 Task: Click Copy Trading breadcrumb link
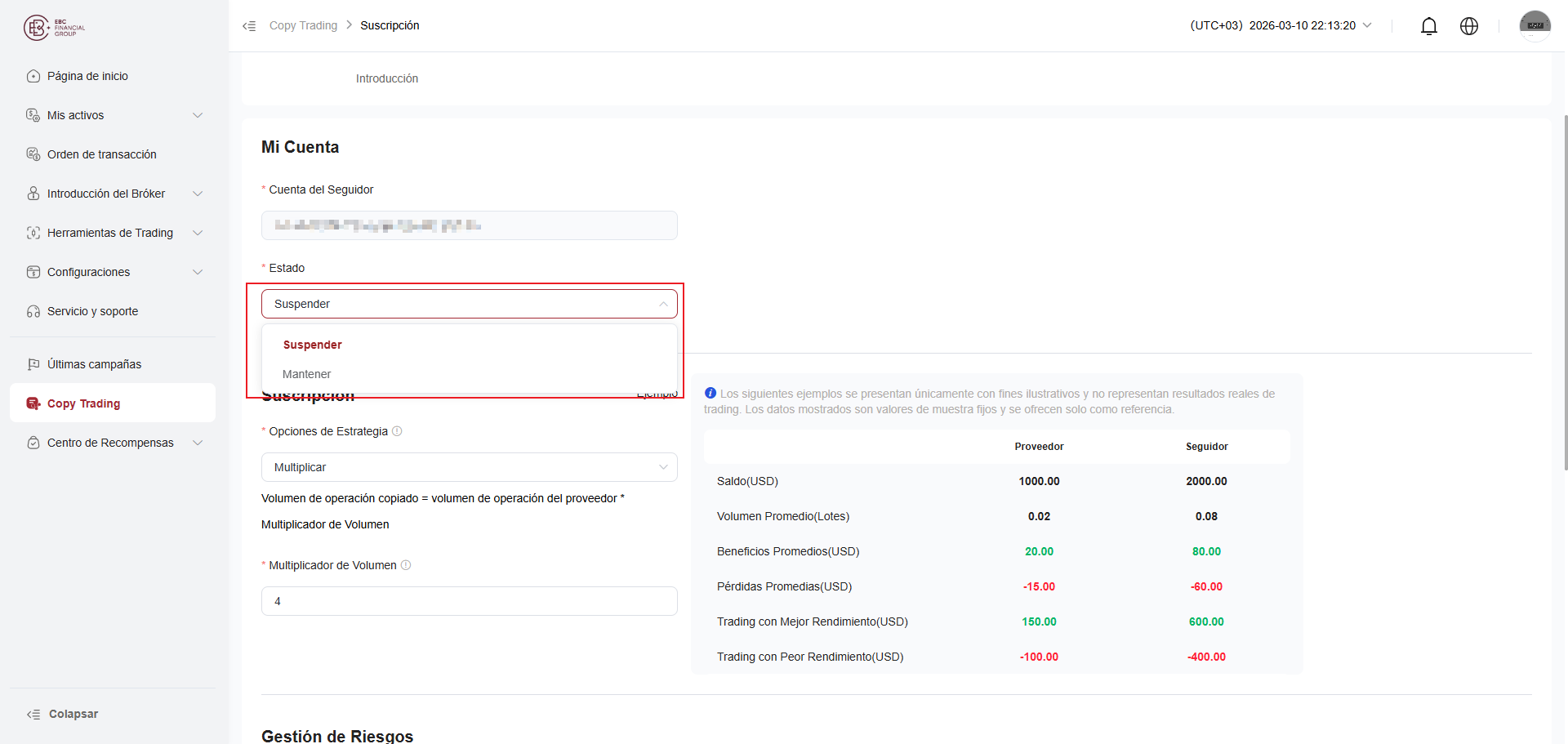pyautogui.click(x=303, y=25)
